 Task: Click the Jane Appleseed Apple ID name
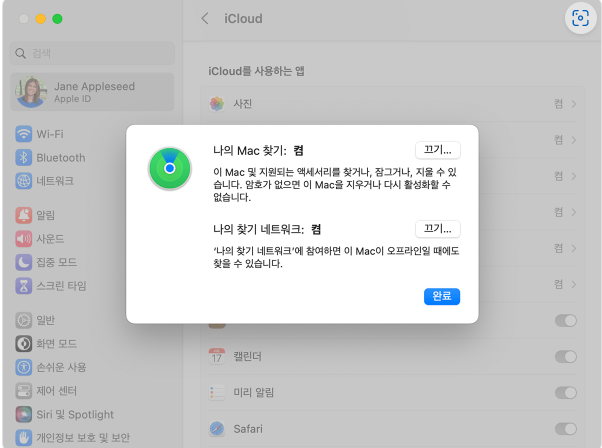pos(94,86)
